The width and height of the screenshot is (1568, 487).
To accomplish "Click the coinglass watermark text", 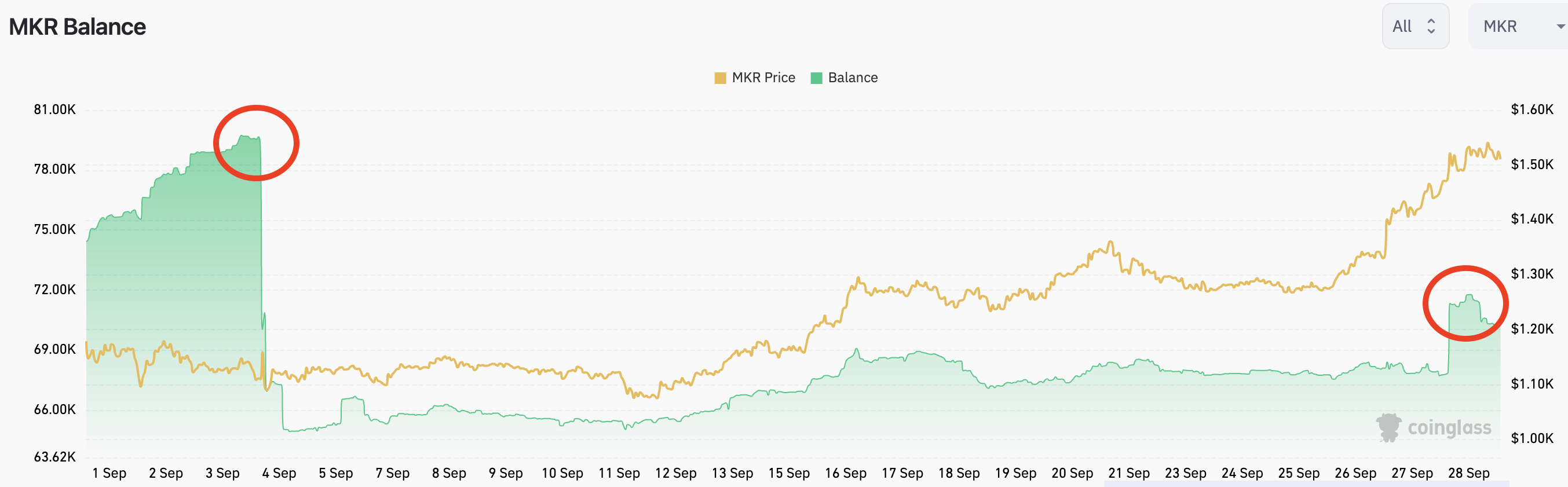I will coord(1449,428).
